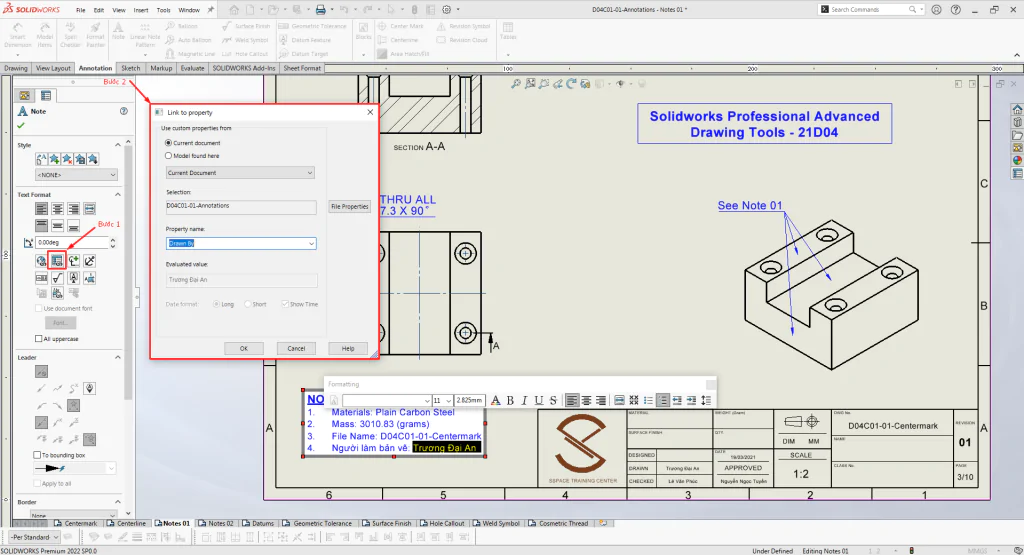Click Help in Link to property dialog
The image size is (1024, 555).
click(347, 348)
